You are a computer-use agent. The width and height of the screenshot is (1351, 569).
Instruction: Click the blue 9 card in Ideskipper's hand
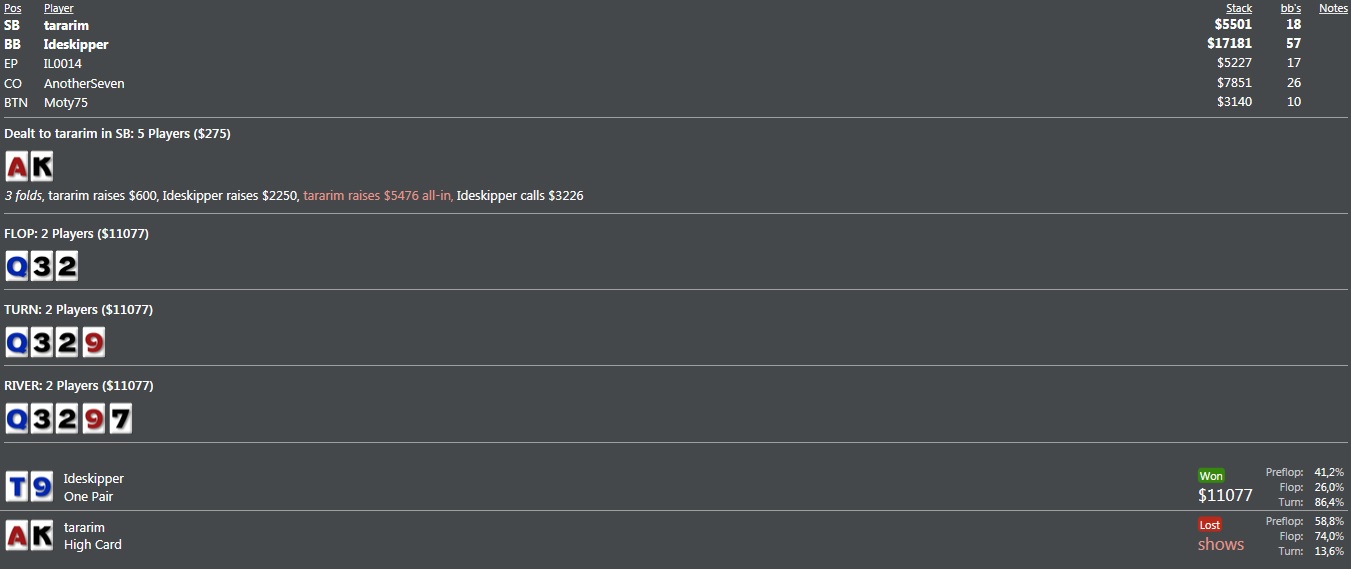[x=41, y=487]
